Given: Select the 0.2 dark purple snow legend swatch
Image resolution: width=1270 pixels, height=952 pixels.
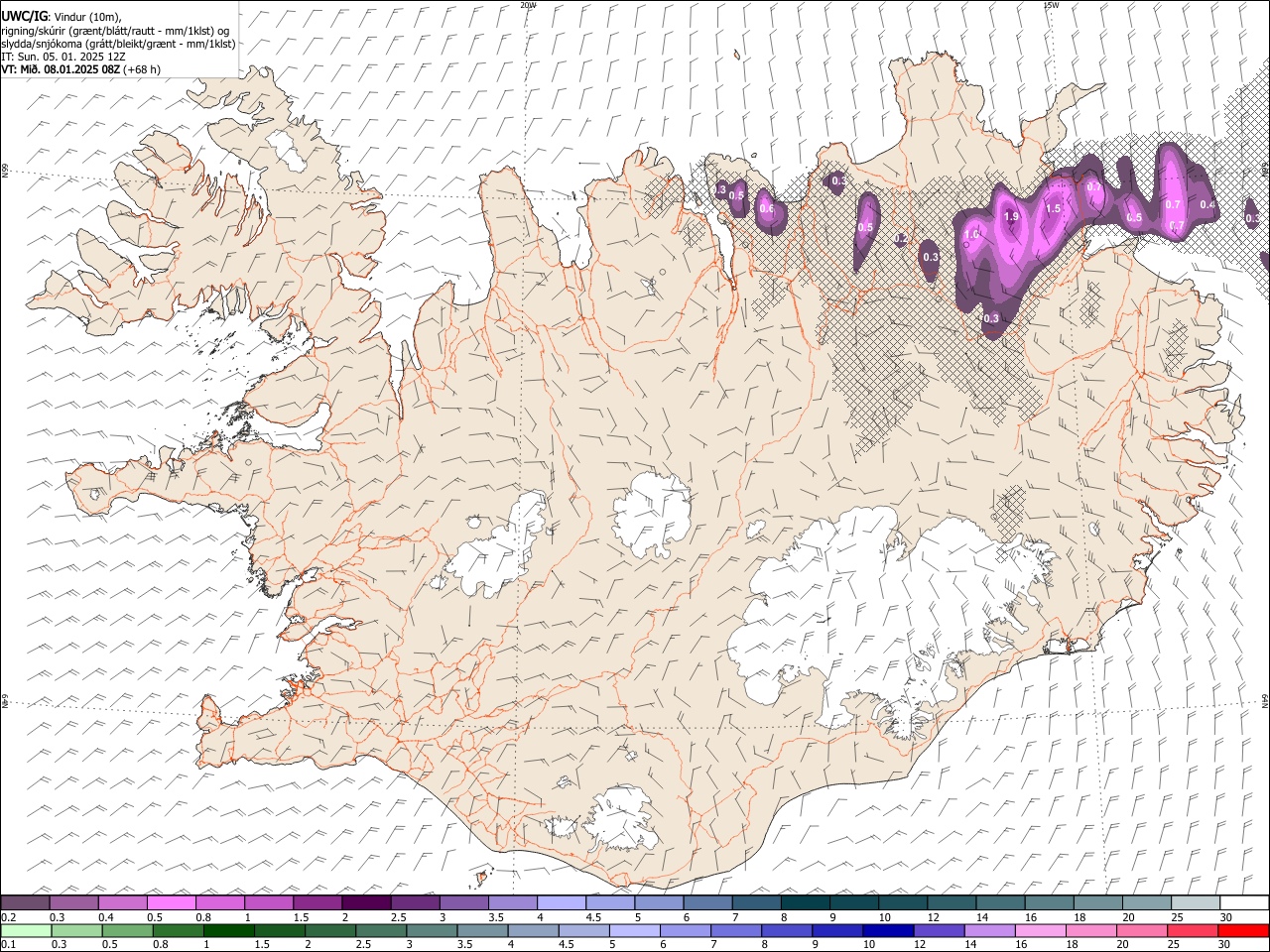Looking at the screenshot, I should (x=25, y=902).
